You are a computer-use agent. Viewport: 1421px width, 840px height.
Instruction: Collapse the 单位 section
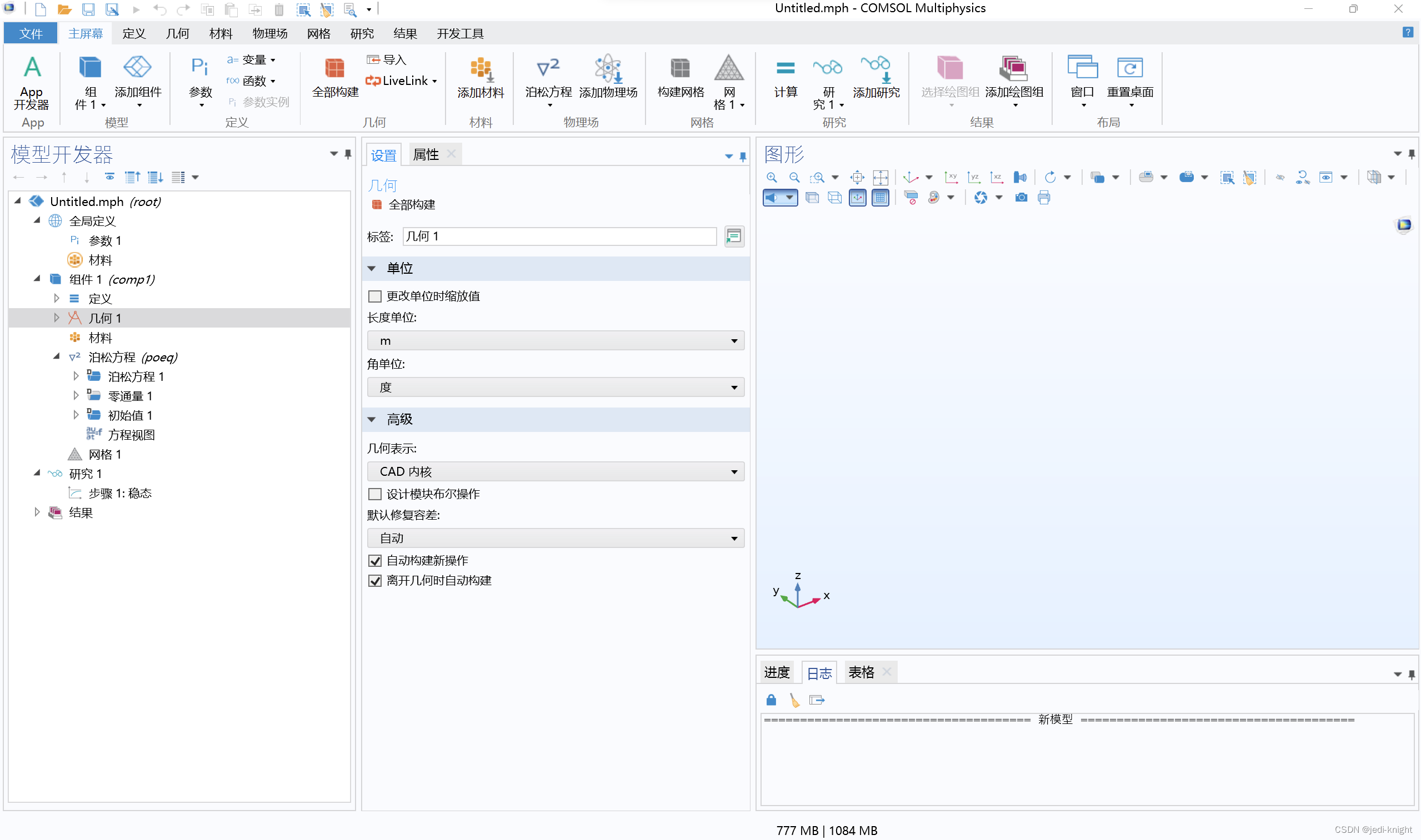tap(372, 268)
